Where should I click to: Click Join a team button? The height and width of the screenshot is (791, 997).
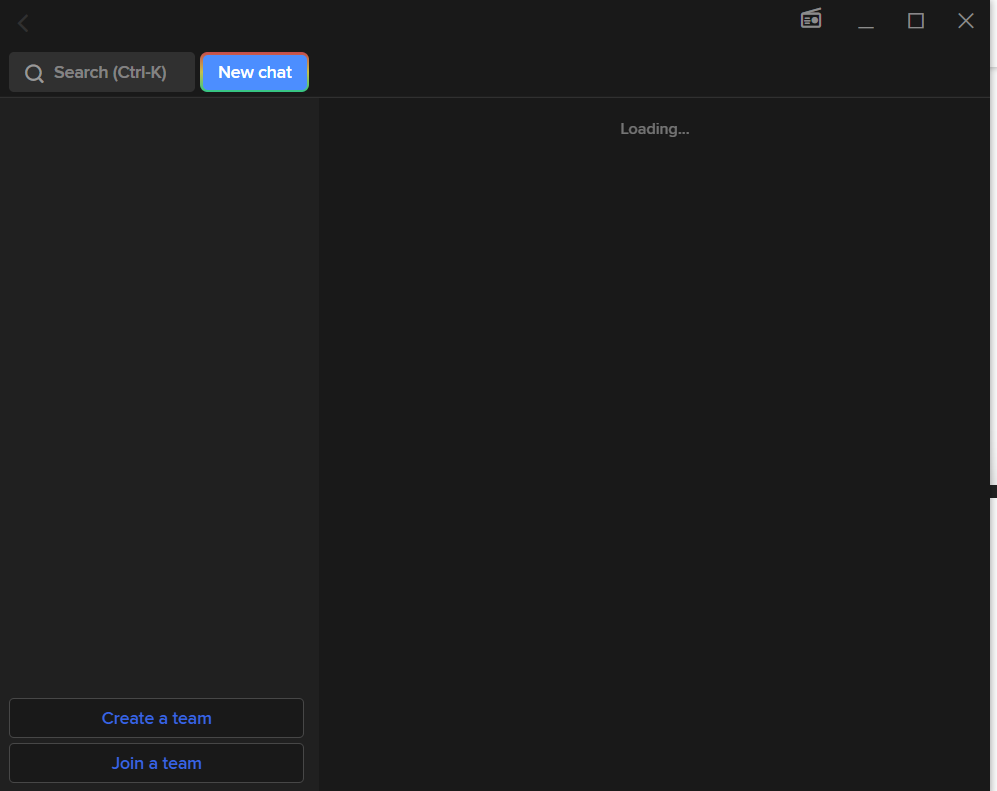(156, 763)
